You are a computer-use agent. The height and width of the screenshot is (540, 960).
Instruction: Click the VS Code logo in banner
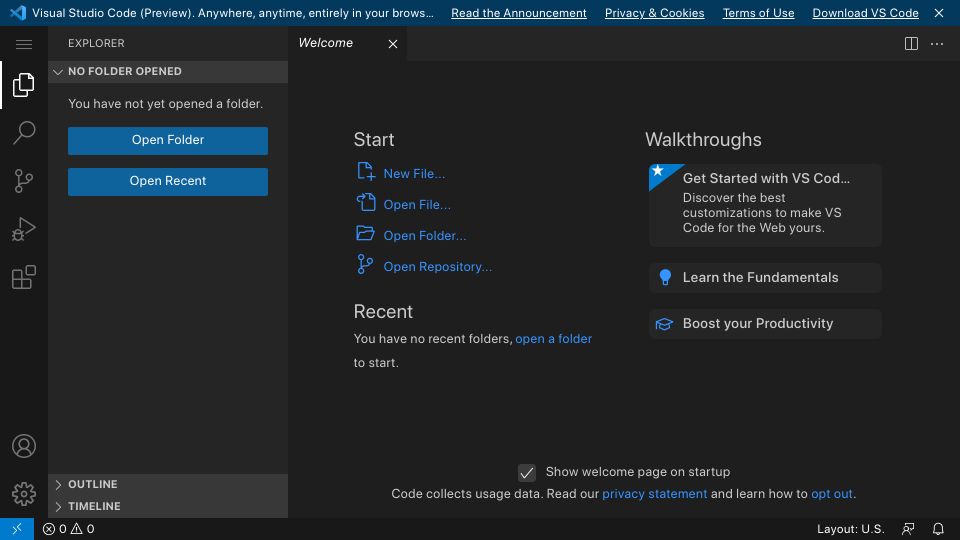(x=18, y=12)
